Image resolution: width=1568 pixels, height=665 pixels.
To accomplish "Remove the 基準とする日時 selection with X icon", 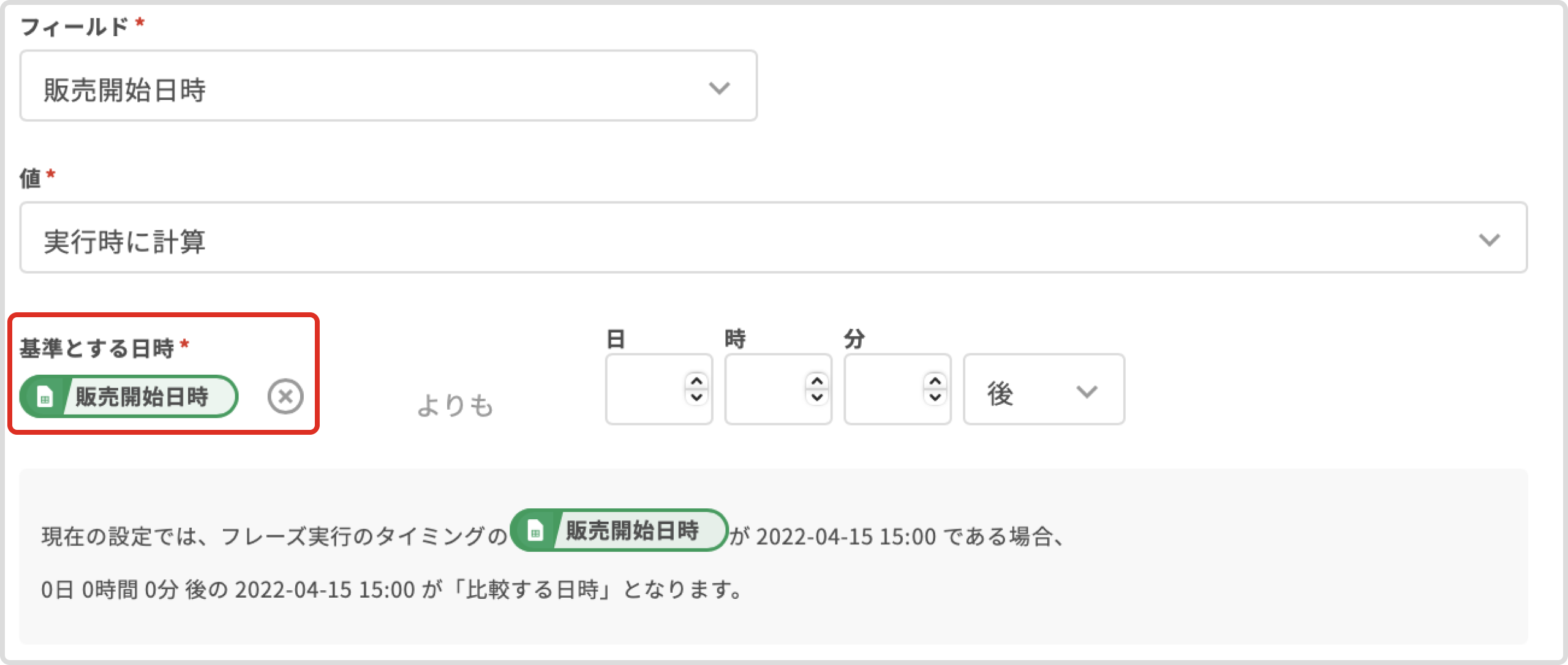I will (285, 396).
